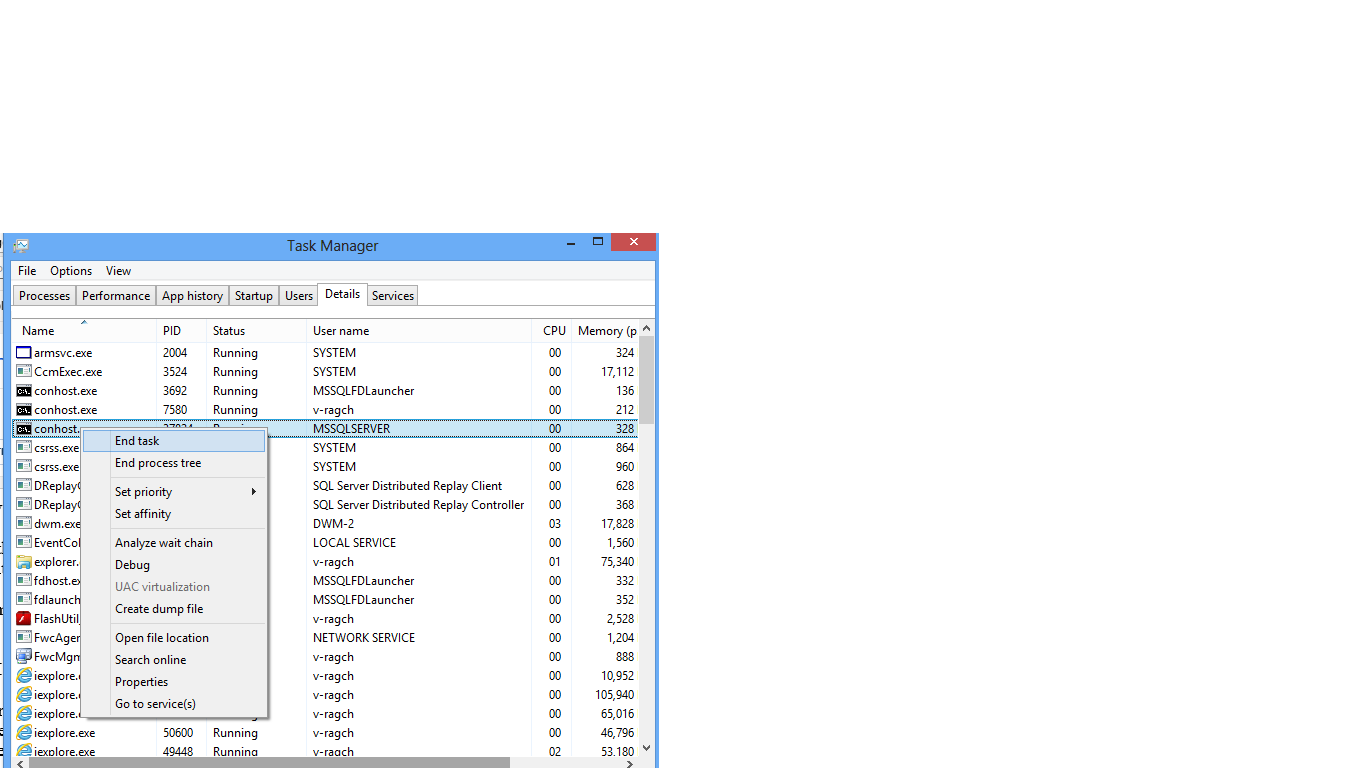Select Search online from the context menu

tap(174, 660)
